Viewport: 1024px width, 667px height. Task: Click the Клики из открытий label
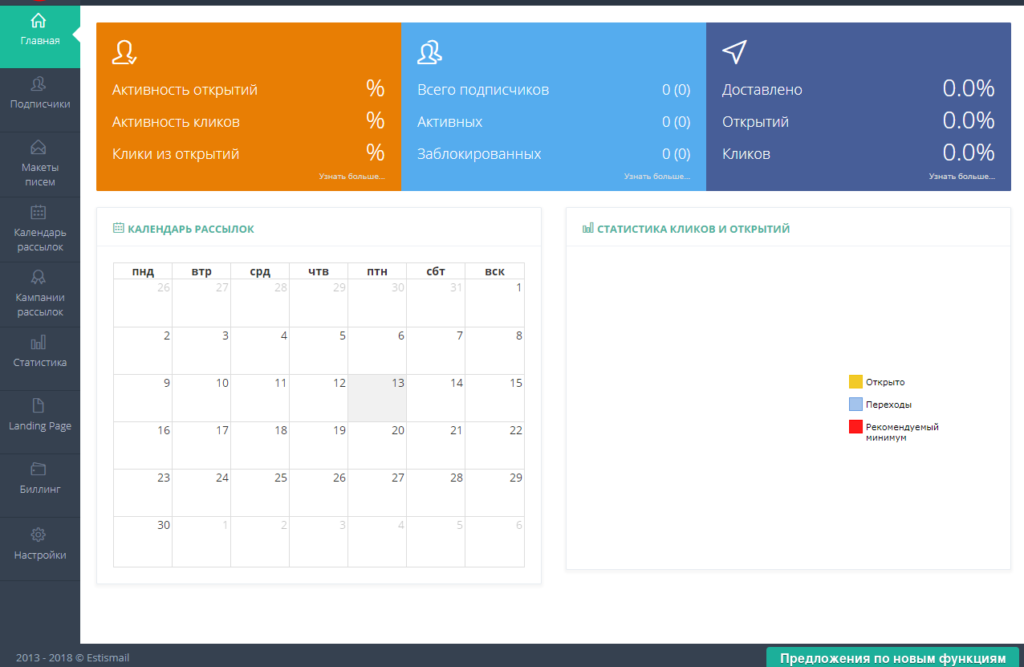point(176,154)
